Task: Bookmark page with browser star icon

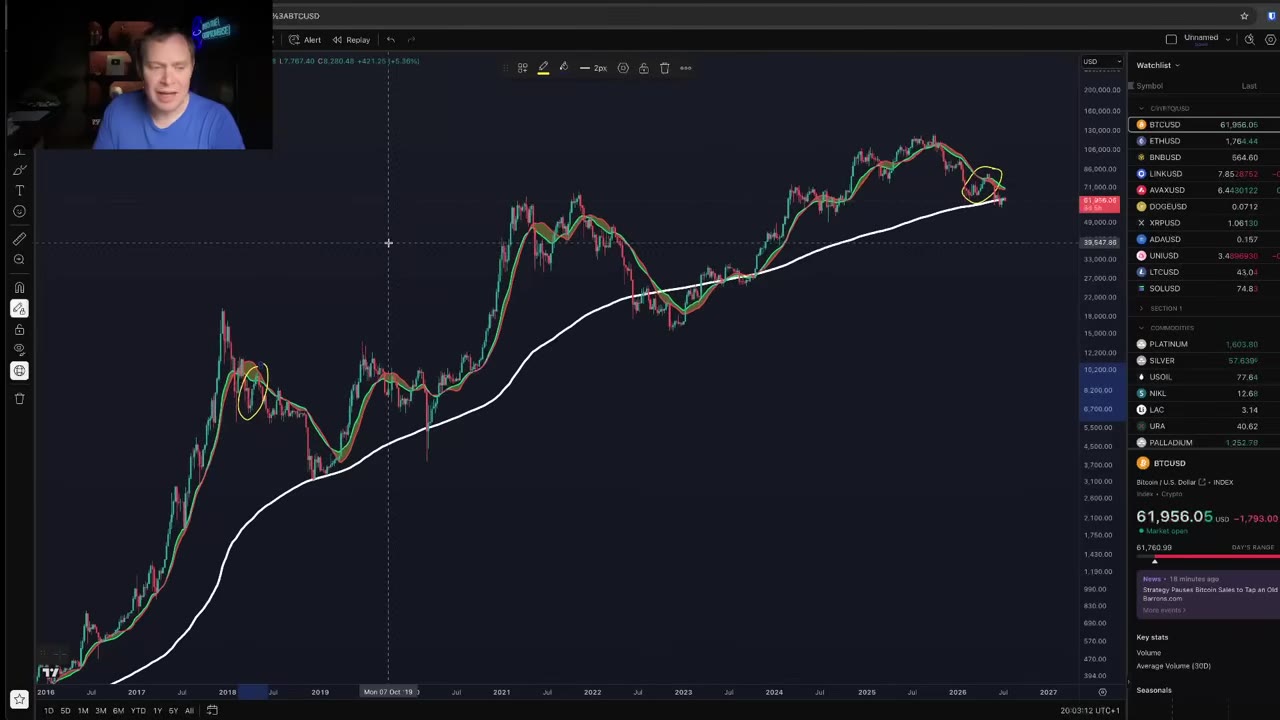Action: tap(1244, 16)
